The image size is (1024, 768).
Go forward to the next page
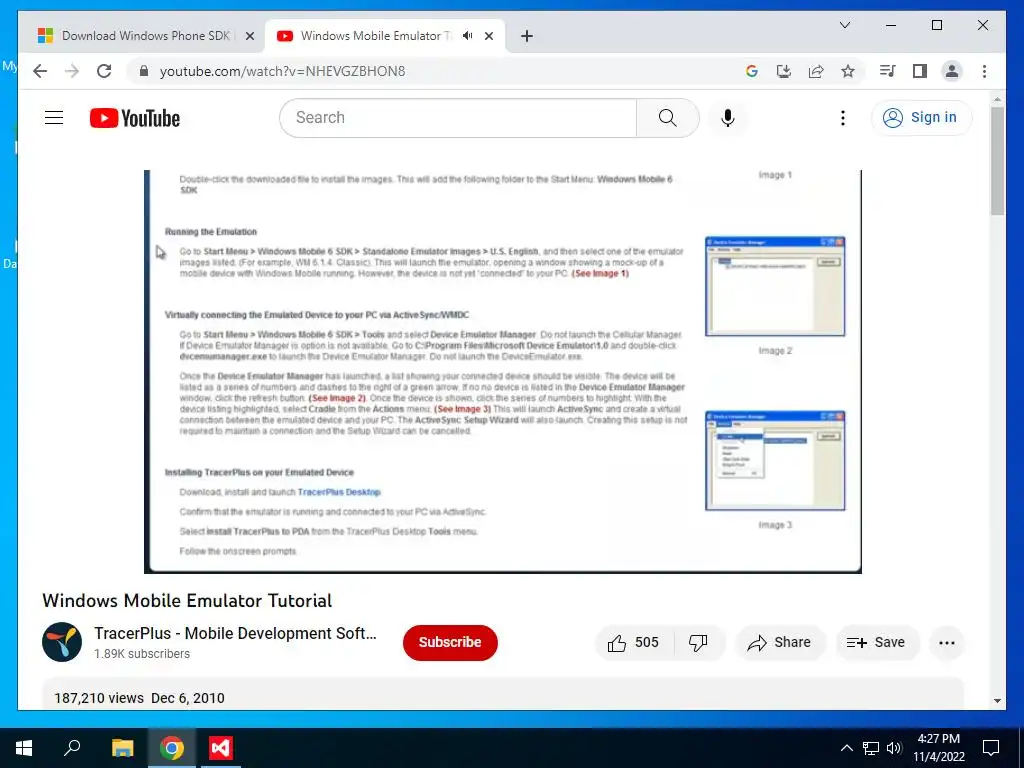pyautogui.click(x=72, y=71)
